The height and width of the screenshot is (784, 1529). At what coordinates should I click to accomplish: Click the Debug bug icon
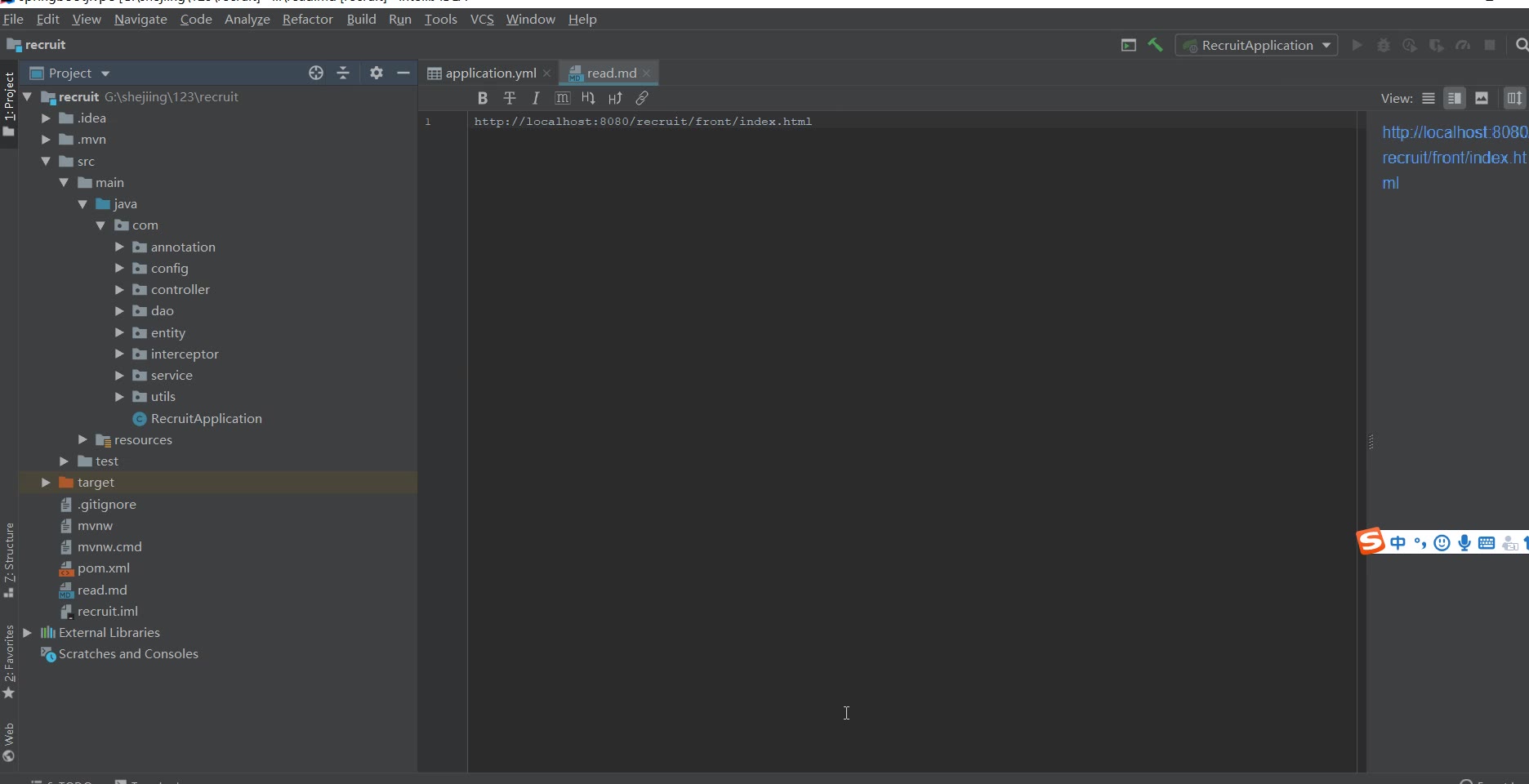(1384, 45)
